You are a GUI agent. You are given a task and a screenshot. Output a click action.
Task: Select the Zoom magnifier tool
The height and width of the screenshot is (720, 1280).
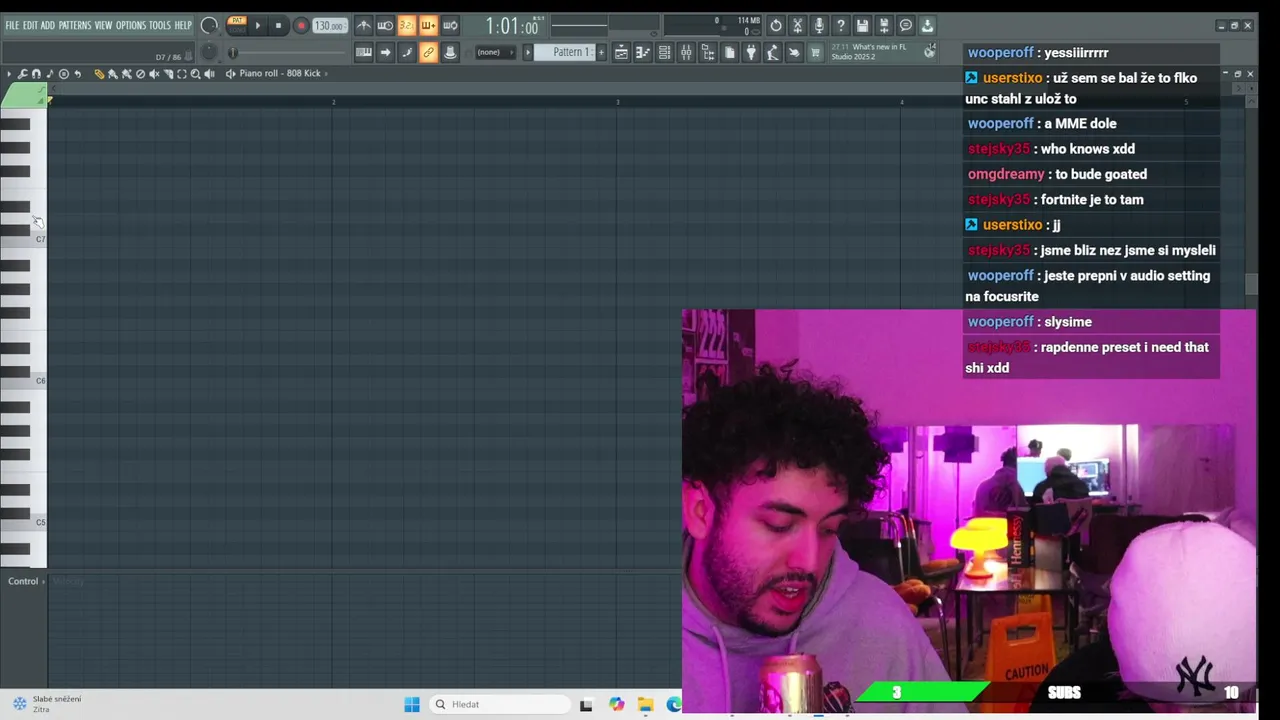[195, 73]
